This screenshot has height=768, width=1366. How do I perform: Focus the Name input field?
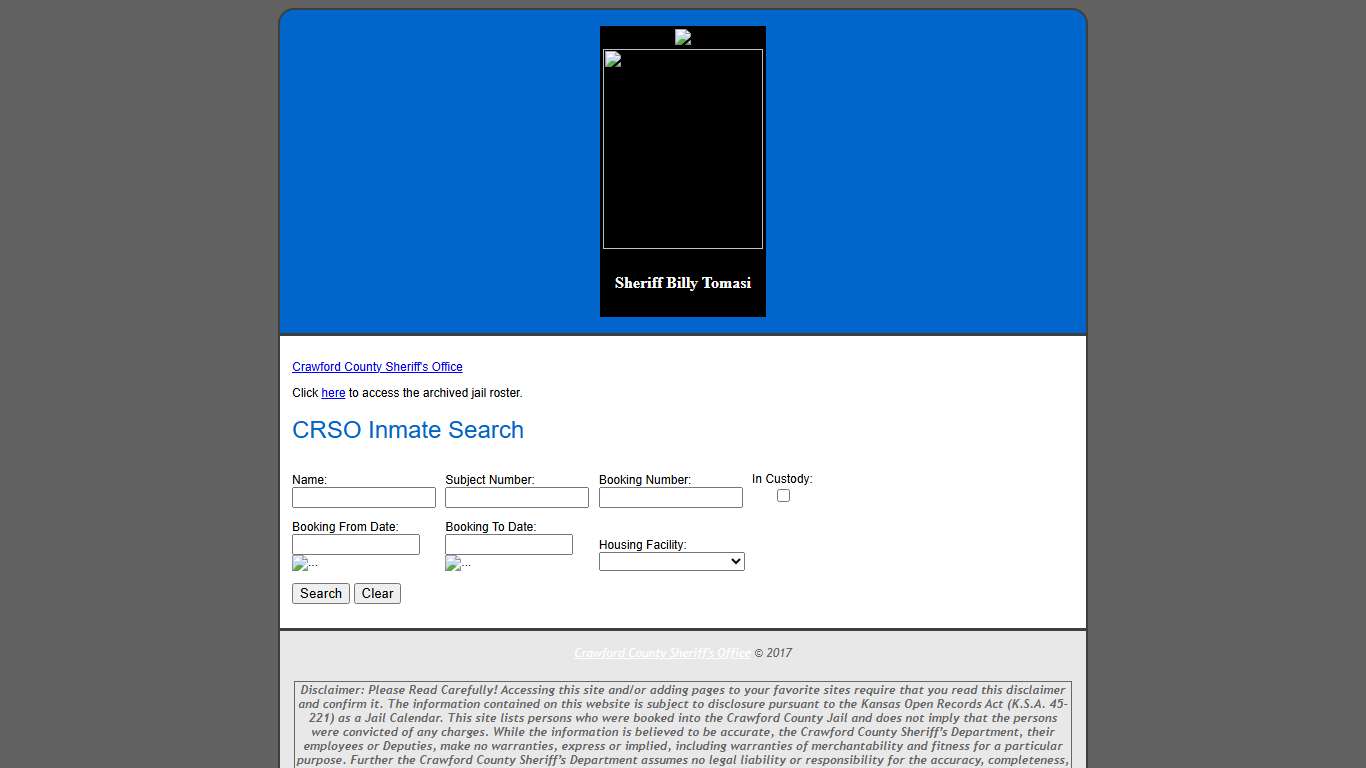pos(364,498)
